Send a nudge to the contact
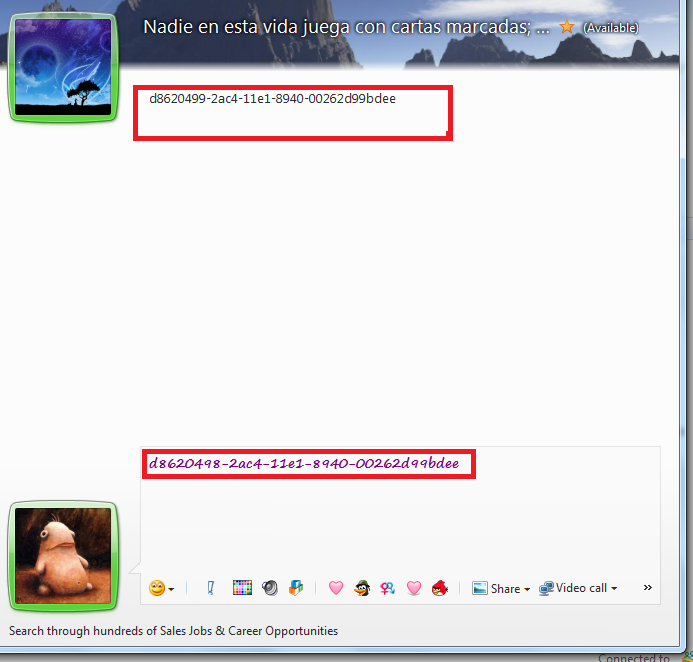Viewport: 693px width, 662px height. tap(211, 588)
